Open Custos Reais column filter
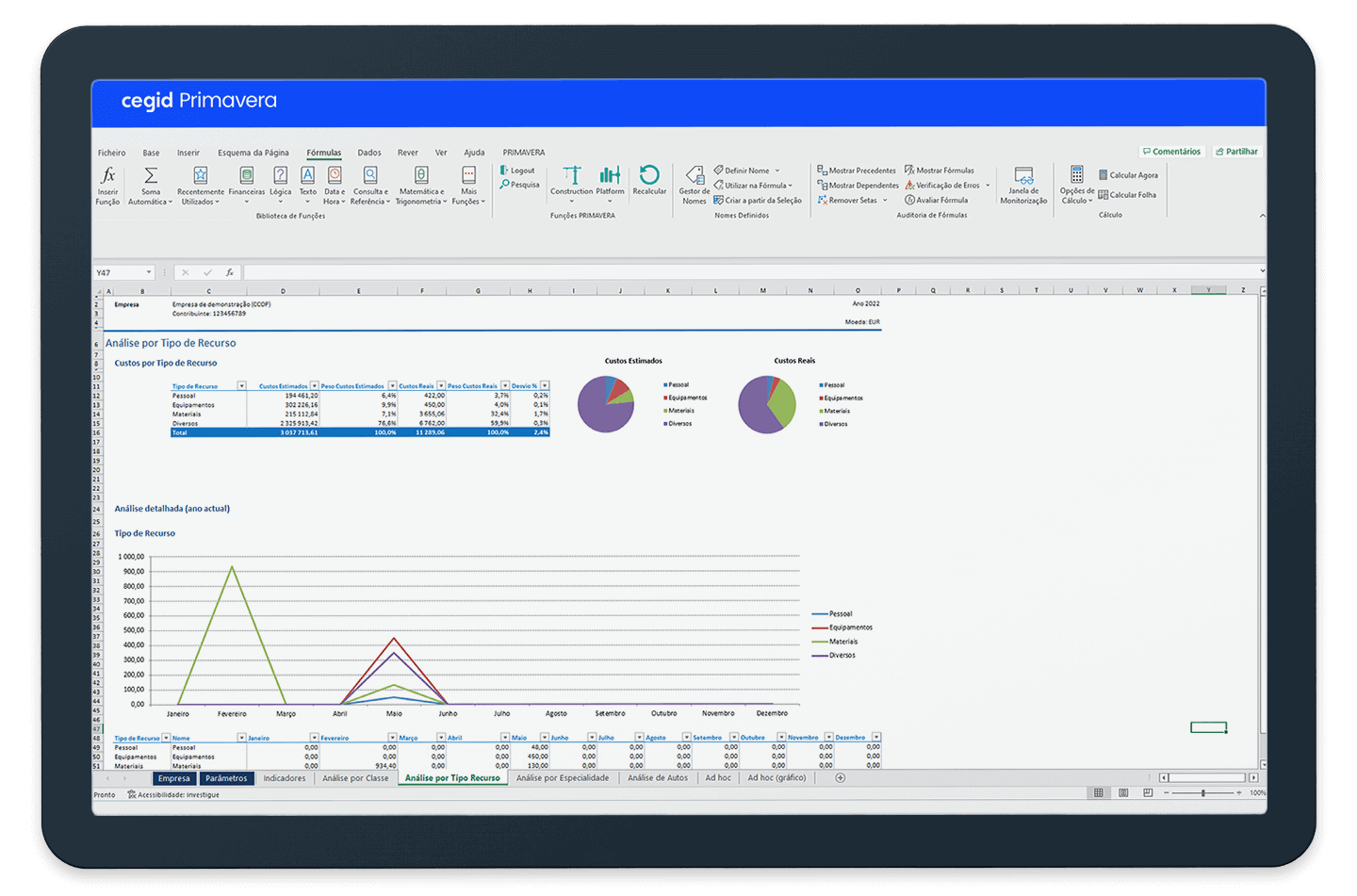1357x896 pixels. (441, 386)
